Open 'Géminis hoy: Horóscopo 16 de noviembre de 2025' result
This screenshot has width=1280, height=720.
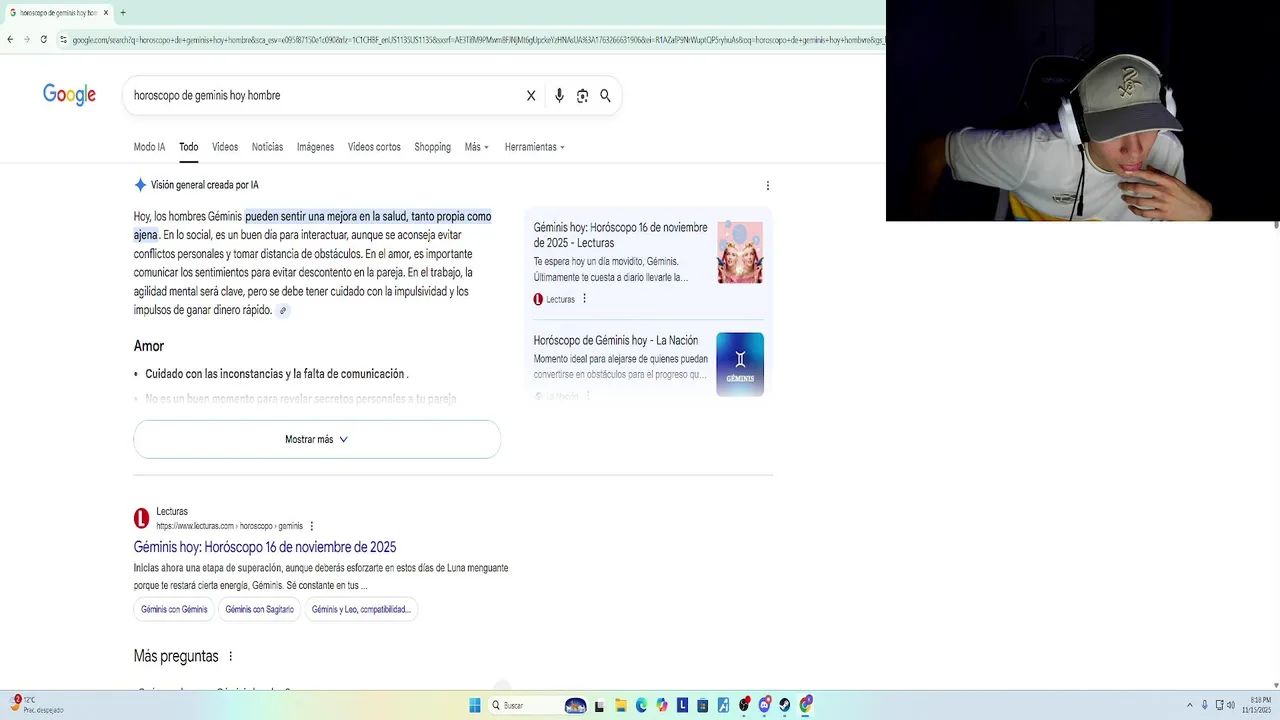[265, 547]
